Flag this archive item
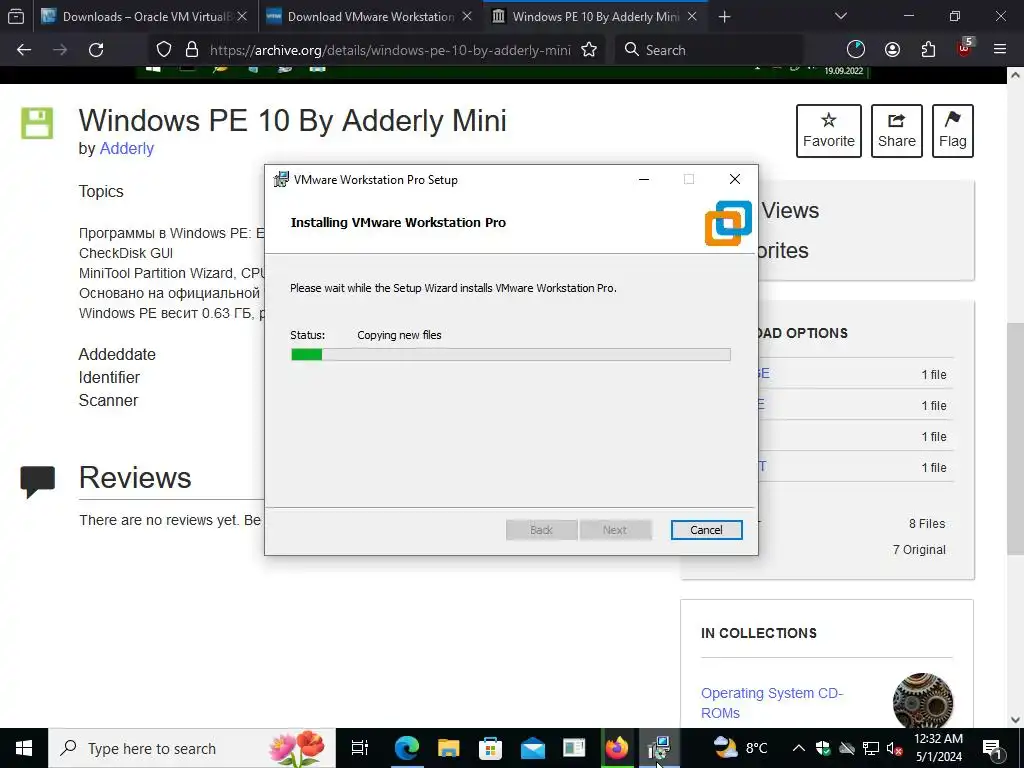This screenshot has height=768, width=1024. point(953,131)
